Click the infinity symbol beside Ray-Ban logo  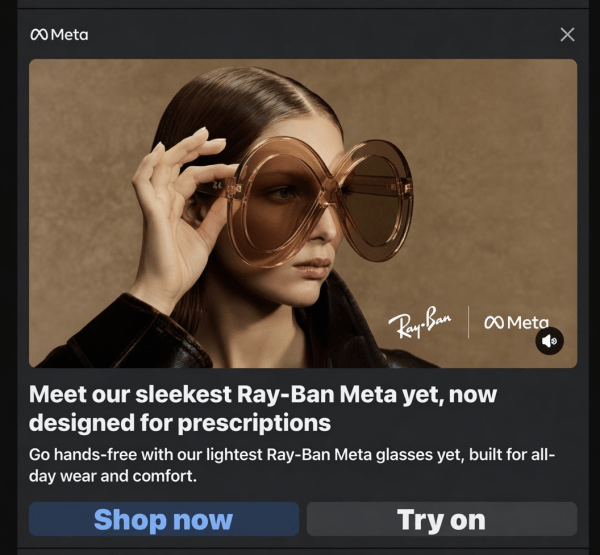pos(494,322)
